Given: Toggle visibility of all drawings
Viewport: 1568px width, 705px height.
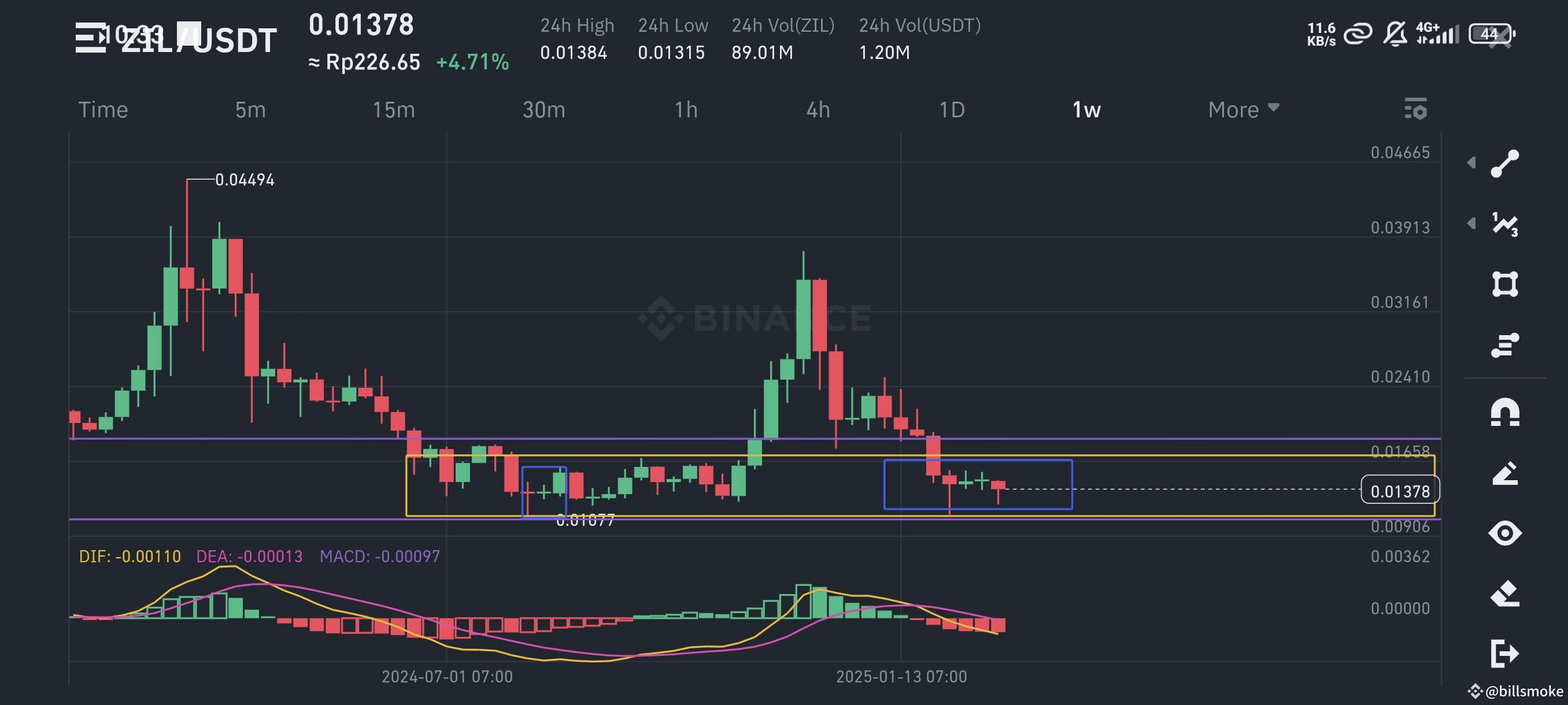Looking at the screenshot, I should (x=1505, y=533).
